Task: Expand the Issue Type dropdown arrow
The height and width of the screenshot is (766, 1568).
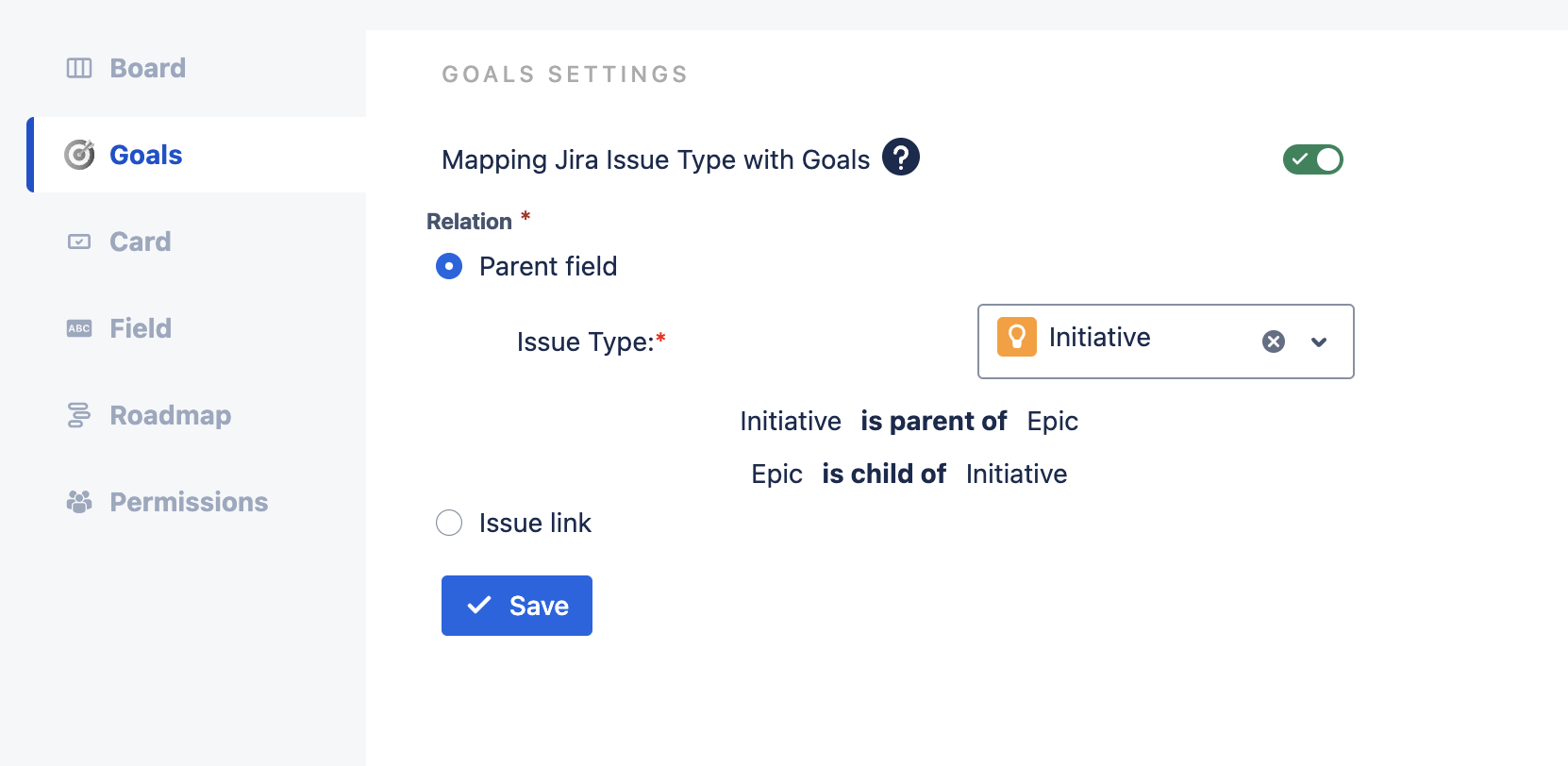Action: pyautogui.click(x=1319, y=341)
